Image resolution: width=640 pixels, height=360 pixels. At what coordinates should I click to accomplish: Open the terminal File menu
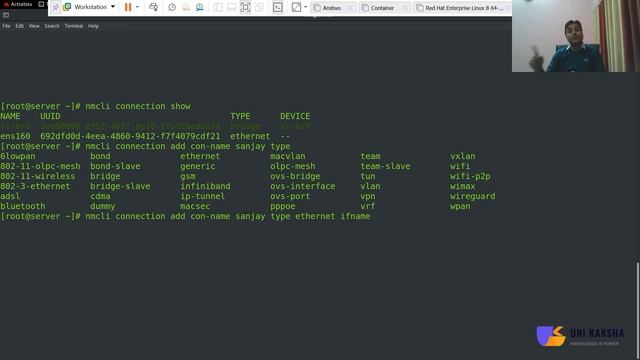click(6, 26)
